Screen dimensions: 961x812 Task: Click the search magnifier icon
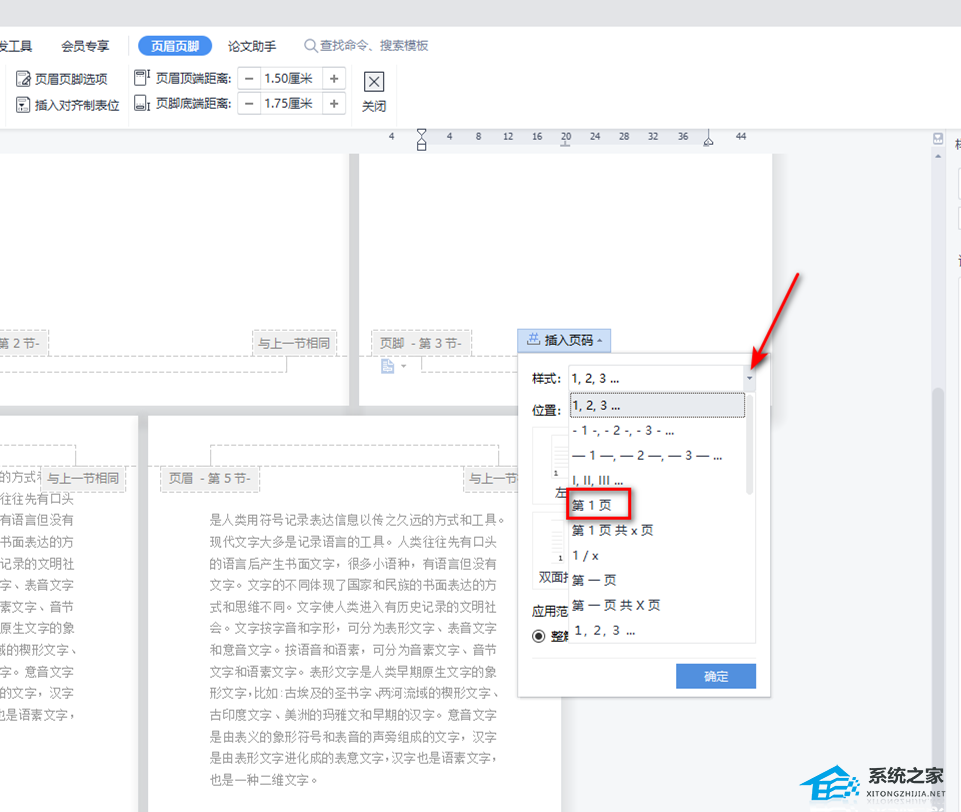pyautogui.click(x=310, y=46)
